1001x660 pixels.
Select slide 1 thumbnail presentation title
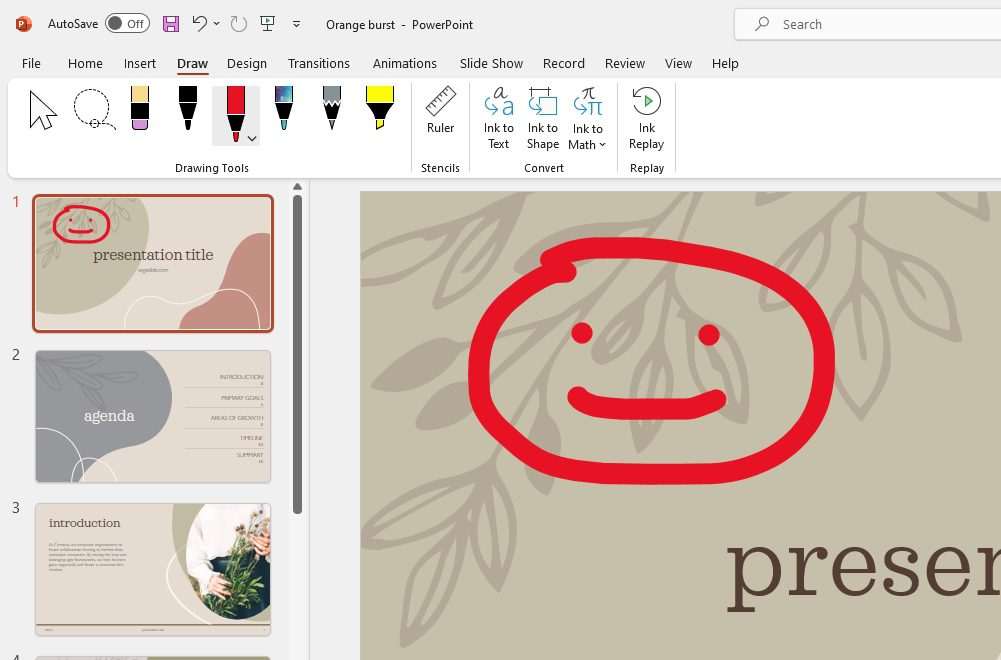tap(153, 264)
